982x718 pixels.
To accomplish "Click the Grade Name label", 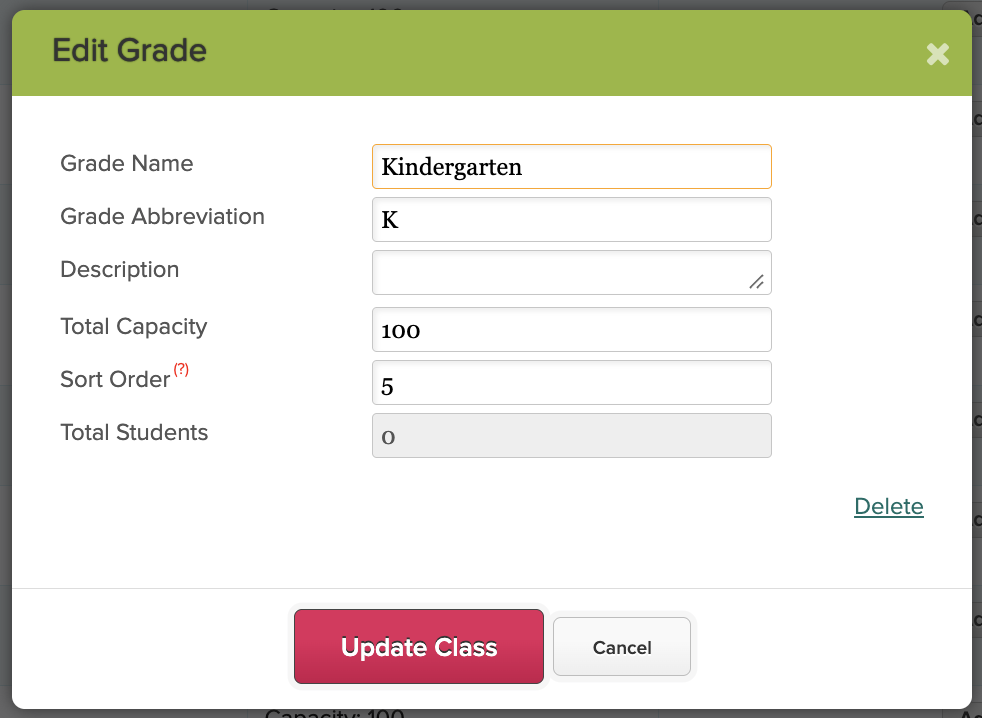I will click(127, 163).
